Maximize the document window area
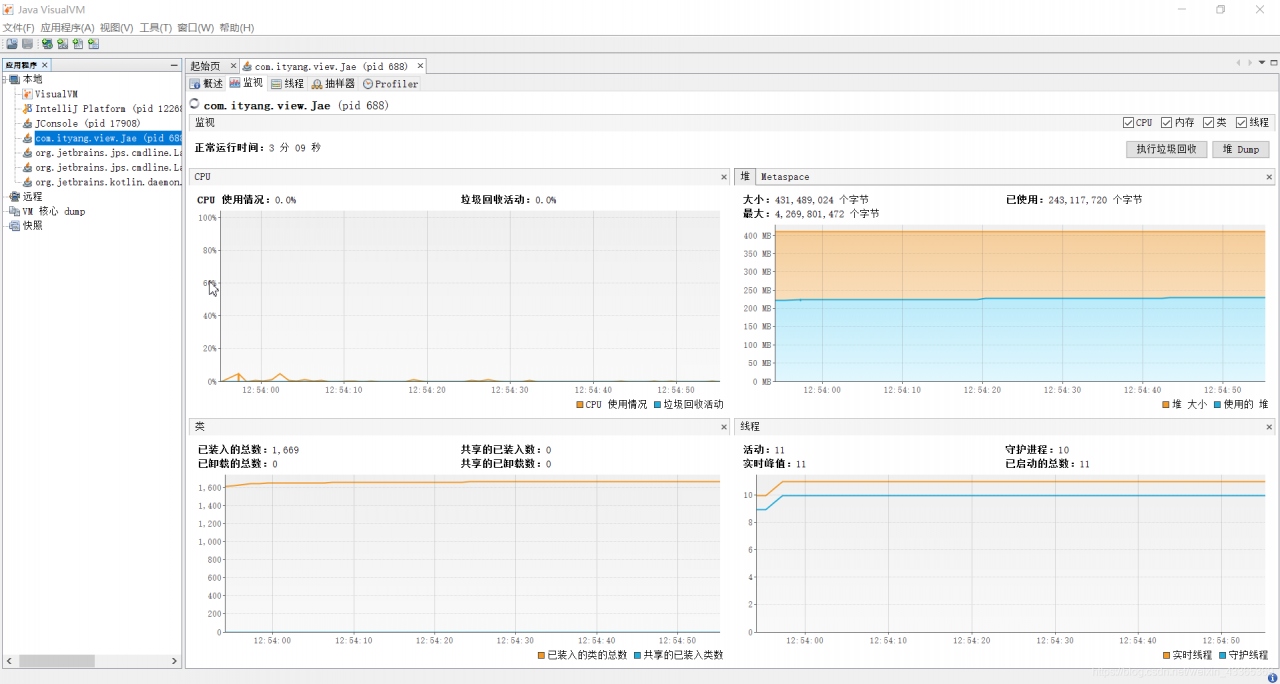Image resolution: width=1280 pixels, height=684 pixels. click(1273, 63)
